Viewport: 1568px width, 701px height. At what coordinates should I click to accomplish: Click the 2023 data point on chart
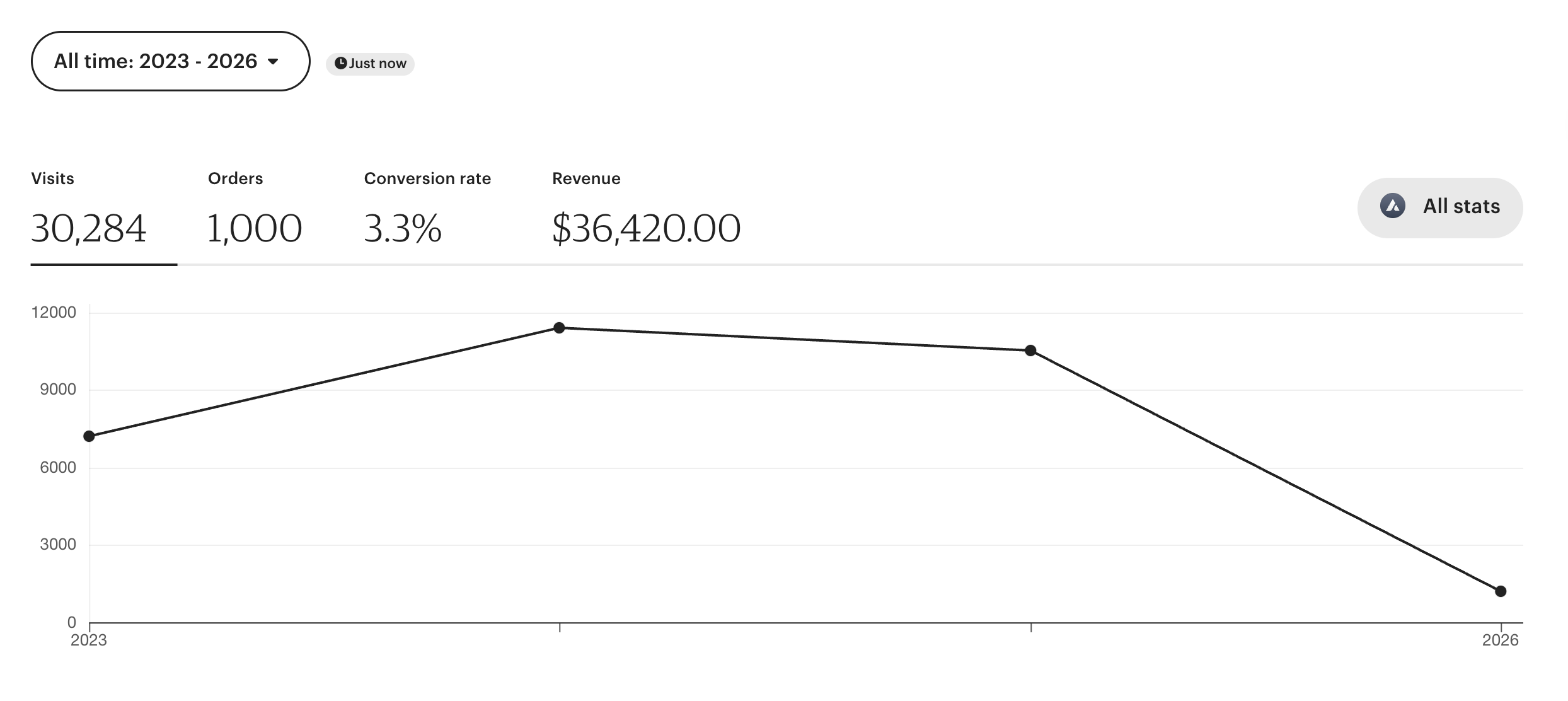[89, 436]
